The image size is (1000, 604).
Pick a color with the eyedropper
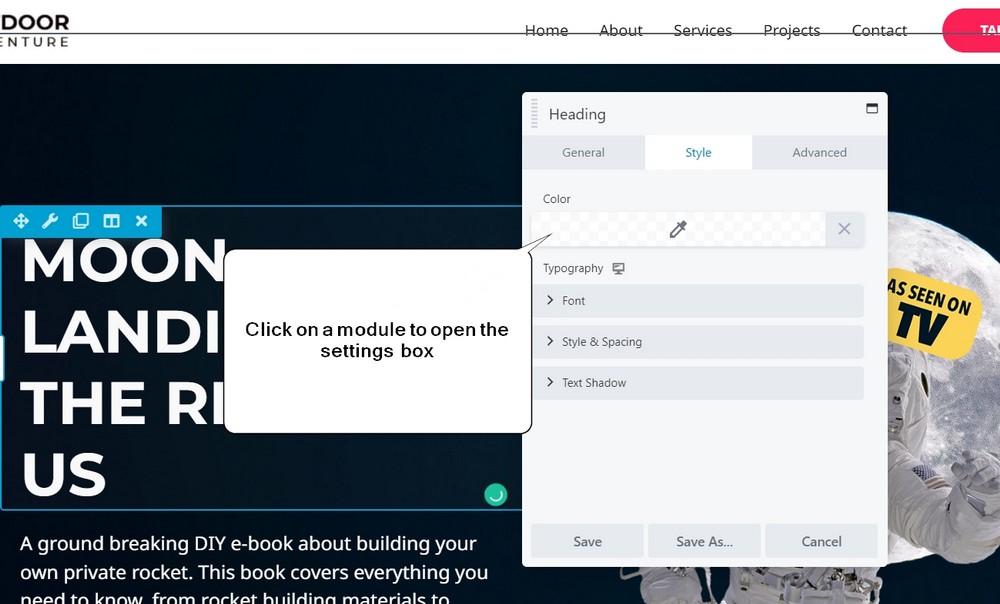677,229
